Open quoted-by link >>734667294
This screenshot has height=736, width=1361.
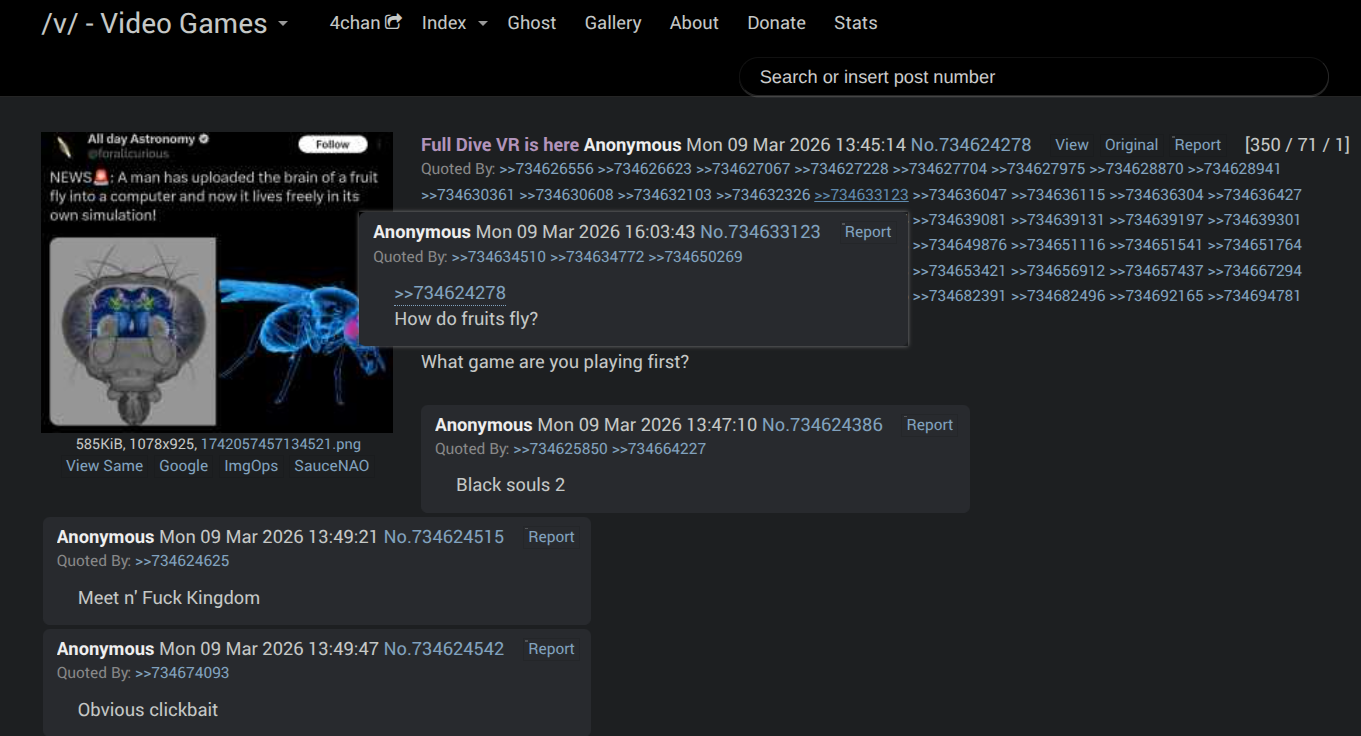[x=1254, y=271]
